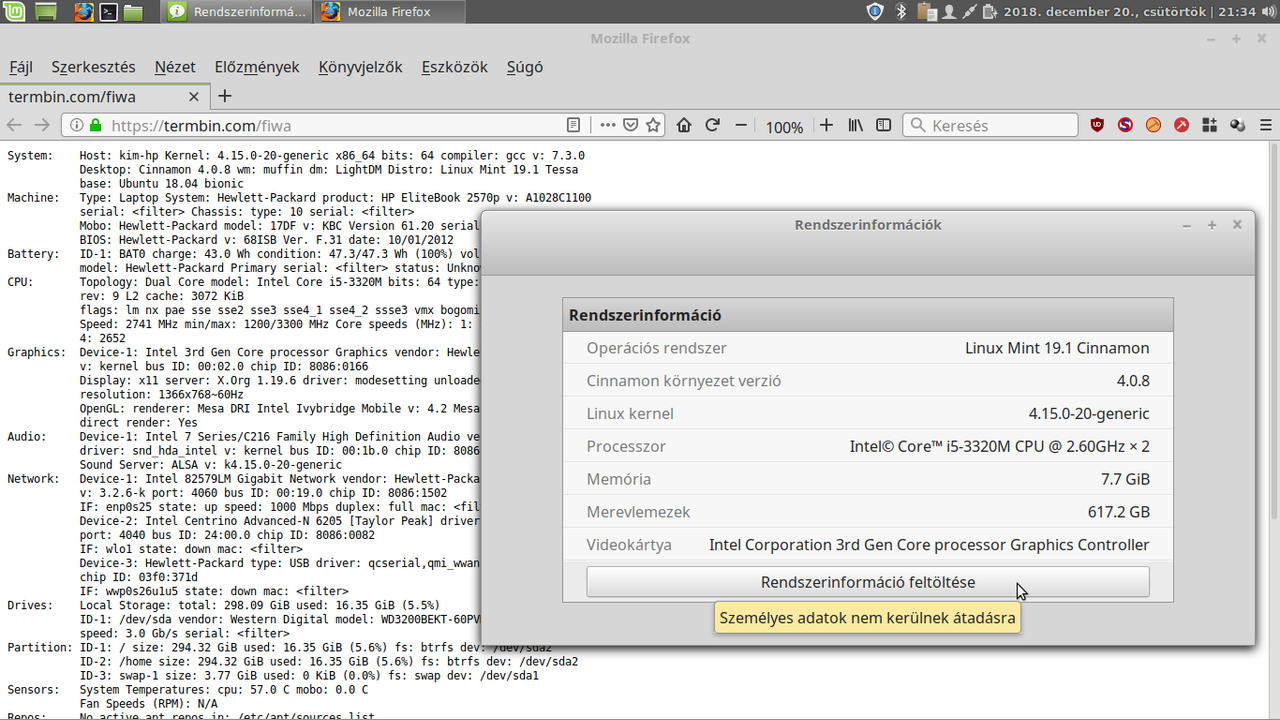Image resolution: width=1280 pixels, height=720 pixels.
Task: Open the Eszközök menu
Action: click(454, 67)
